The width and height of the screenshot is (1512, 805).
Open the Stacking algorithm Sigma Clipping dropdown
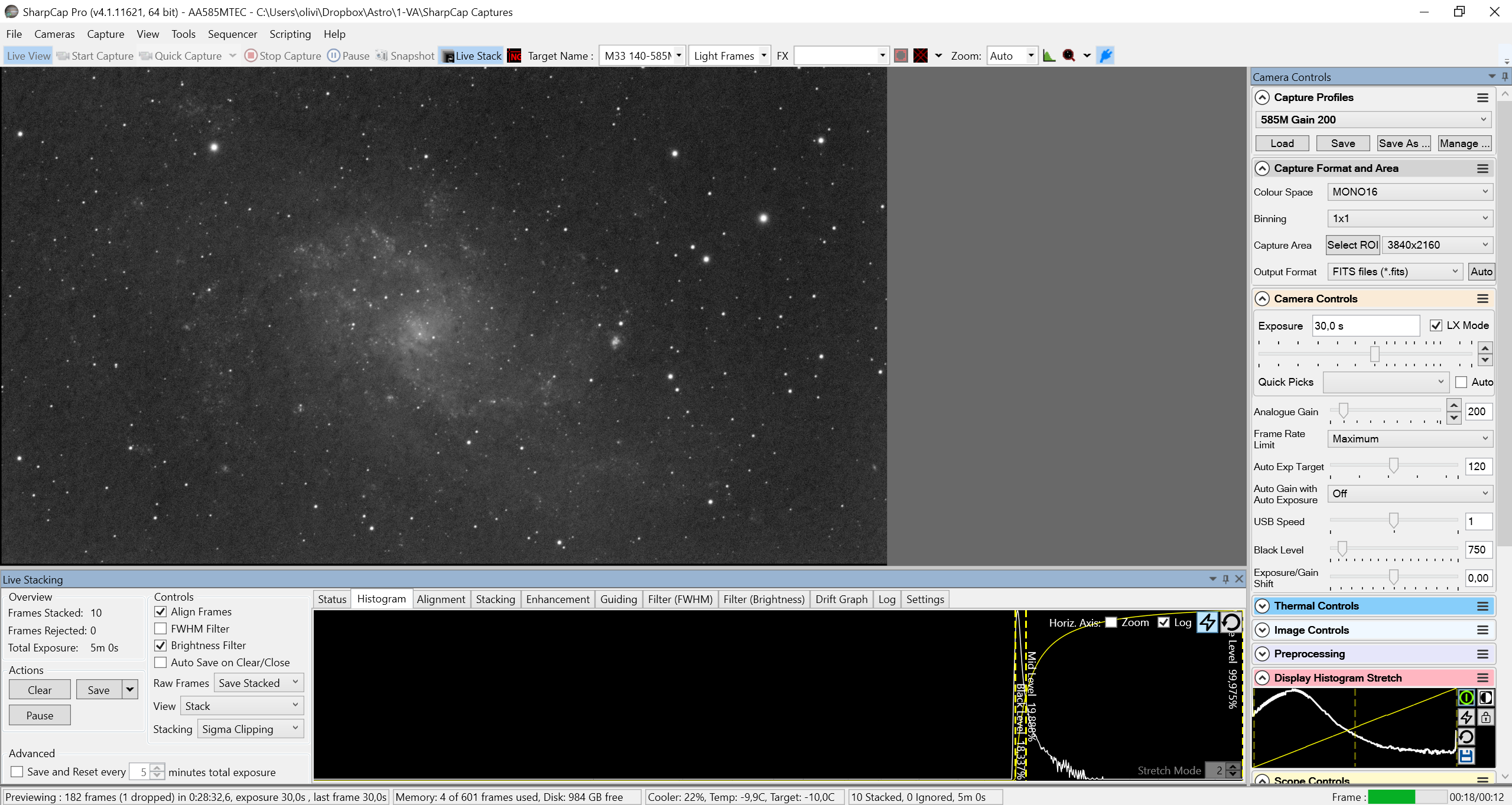(x=251, y=729)
